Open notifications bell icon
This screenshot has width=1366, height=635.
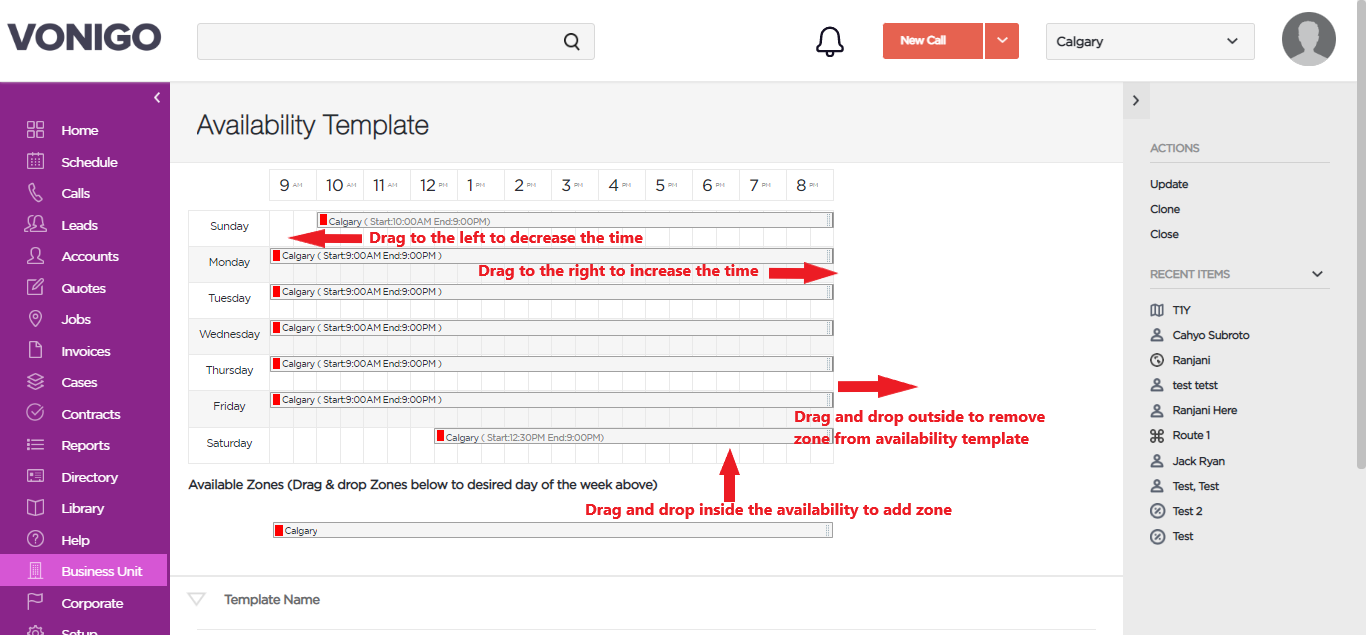830,41
